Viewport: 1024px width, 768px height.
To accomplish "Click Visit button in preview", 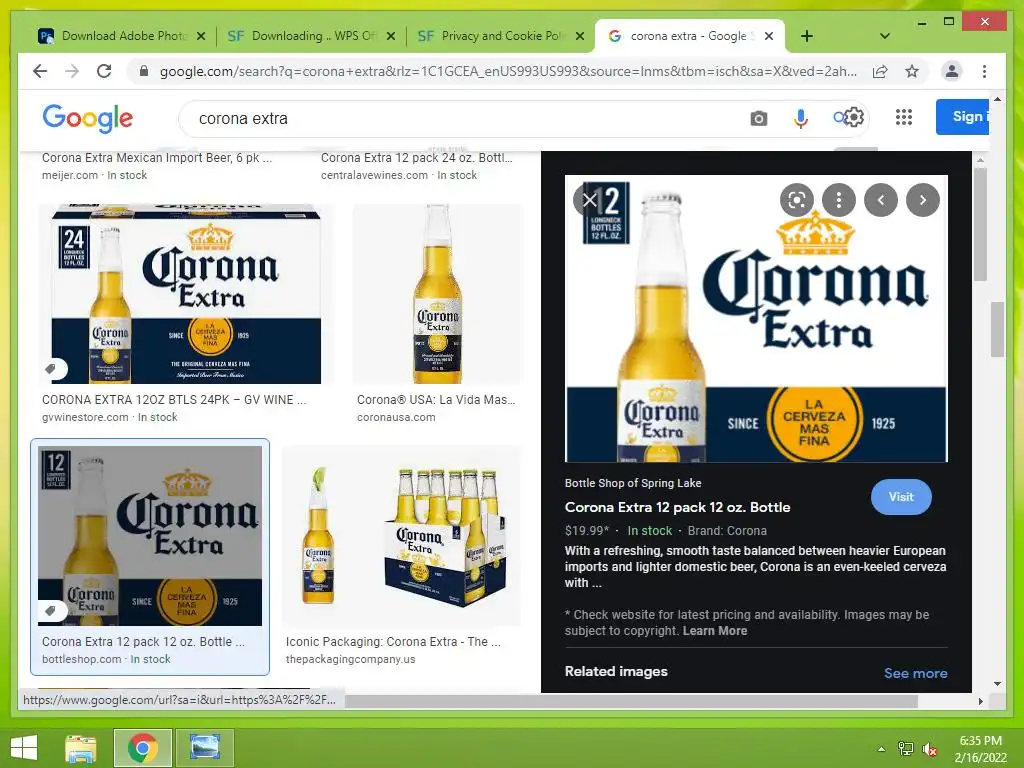I will [x=901, y=497].
